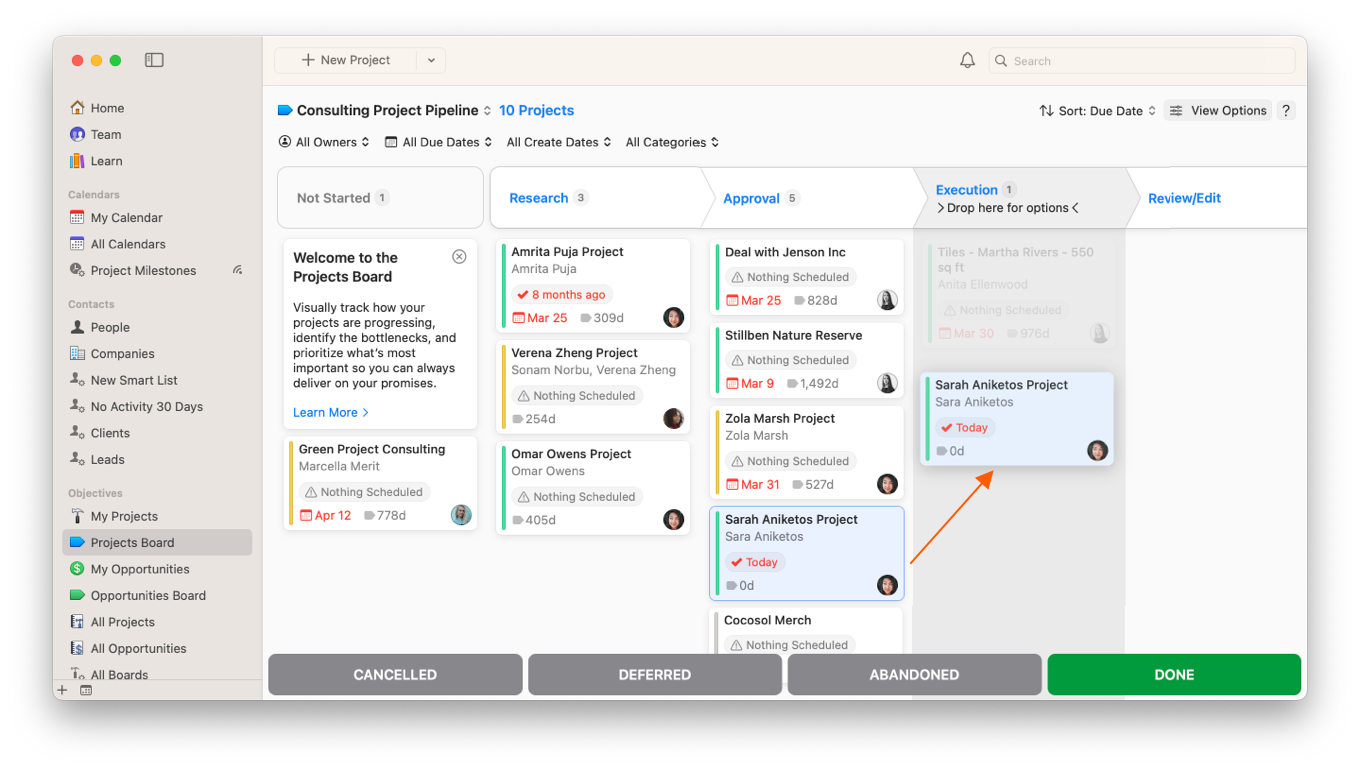Viewport: 1360px width, 770px height.
Task: Select the Review/Edit stage header
Action: (x=1184, y=197)
